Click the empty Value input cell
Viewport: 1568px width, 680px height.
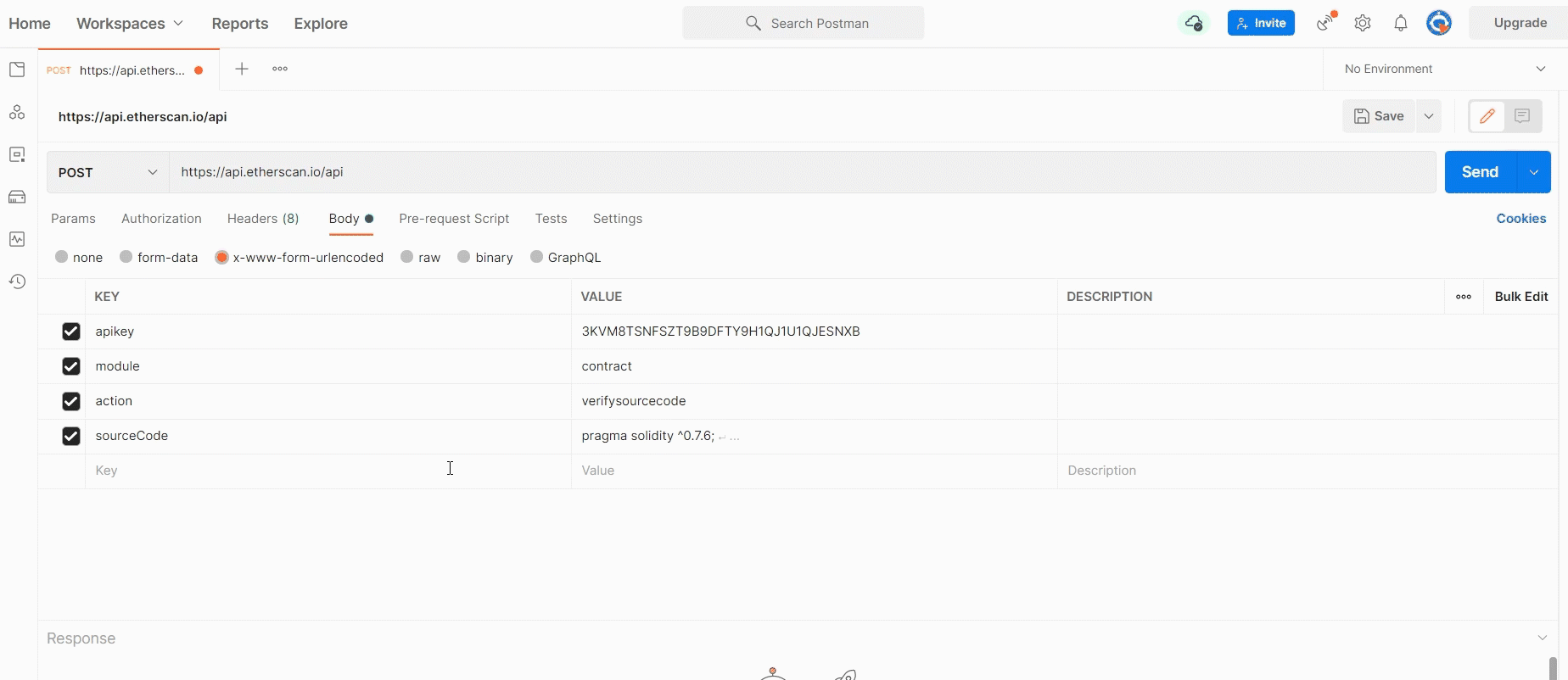point(814,471)
